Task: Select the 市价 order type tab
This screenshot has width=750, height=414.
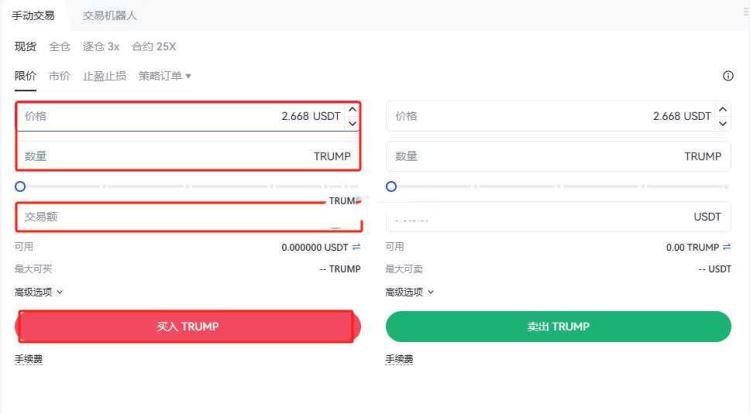Action: point(60,76)
